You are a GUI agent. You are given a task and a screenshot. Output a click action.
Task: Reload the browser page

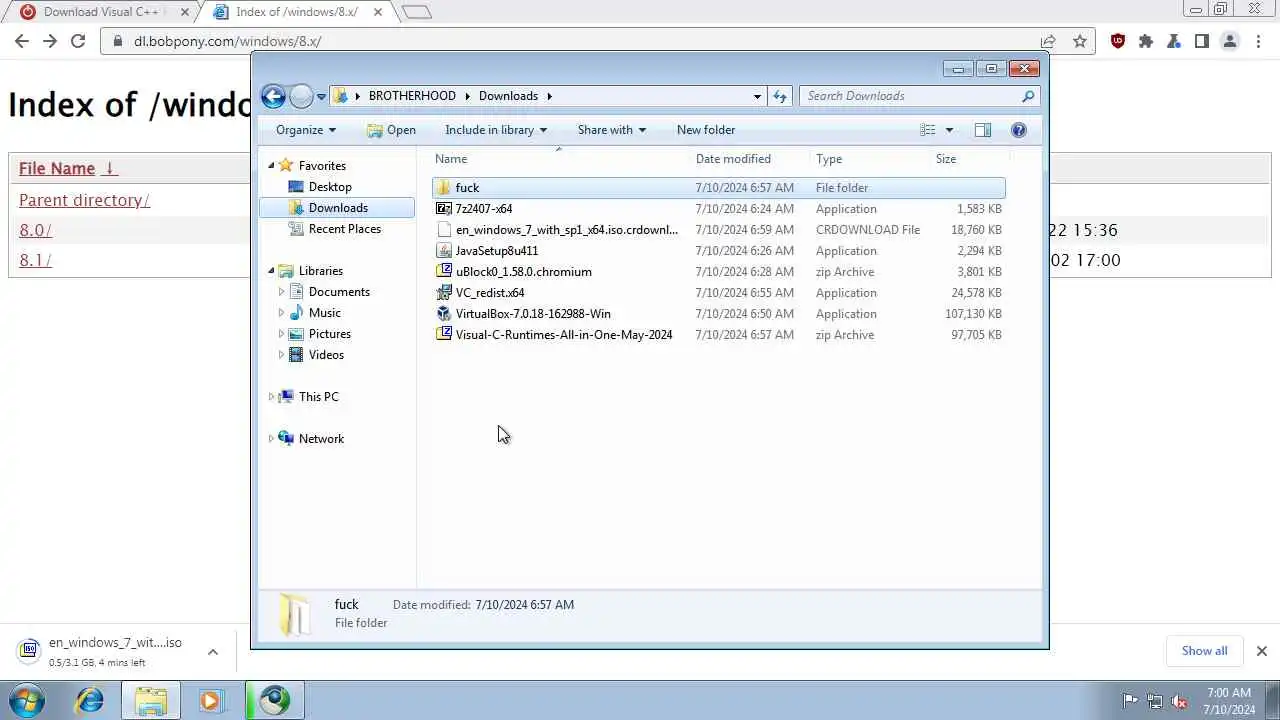78,41
